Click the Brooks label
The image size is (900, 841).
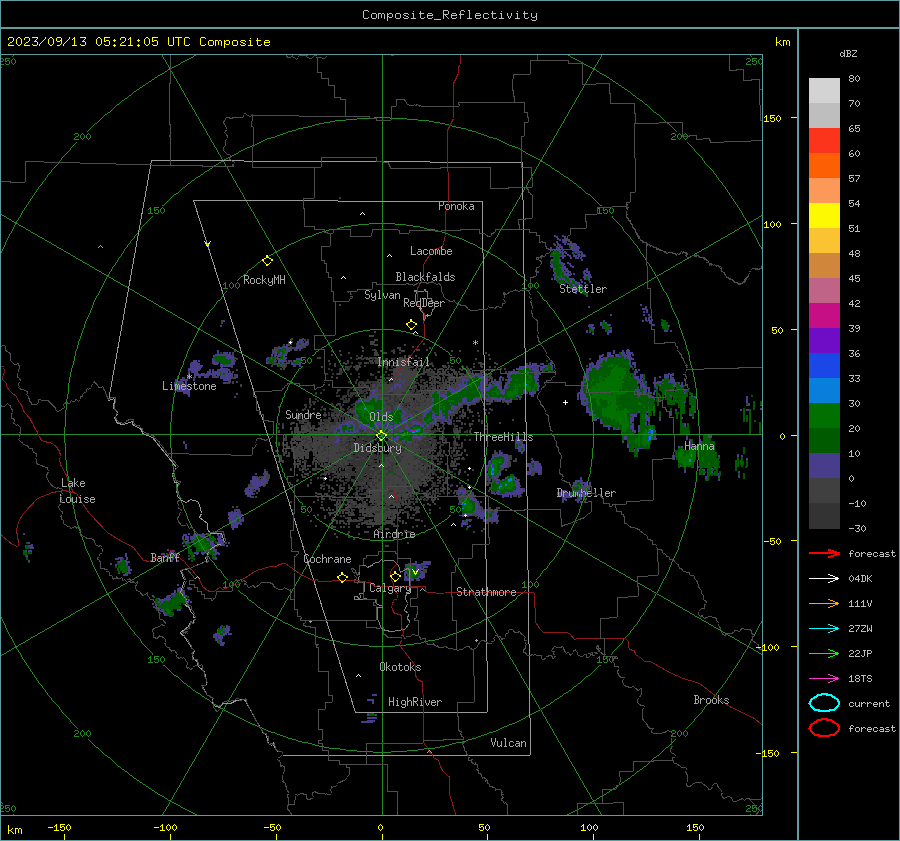click(x=711, y=700)
